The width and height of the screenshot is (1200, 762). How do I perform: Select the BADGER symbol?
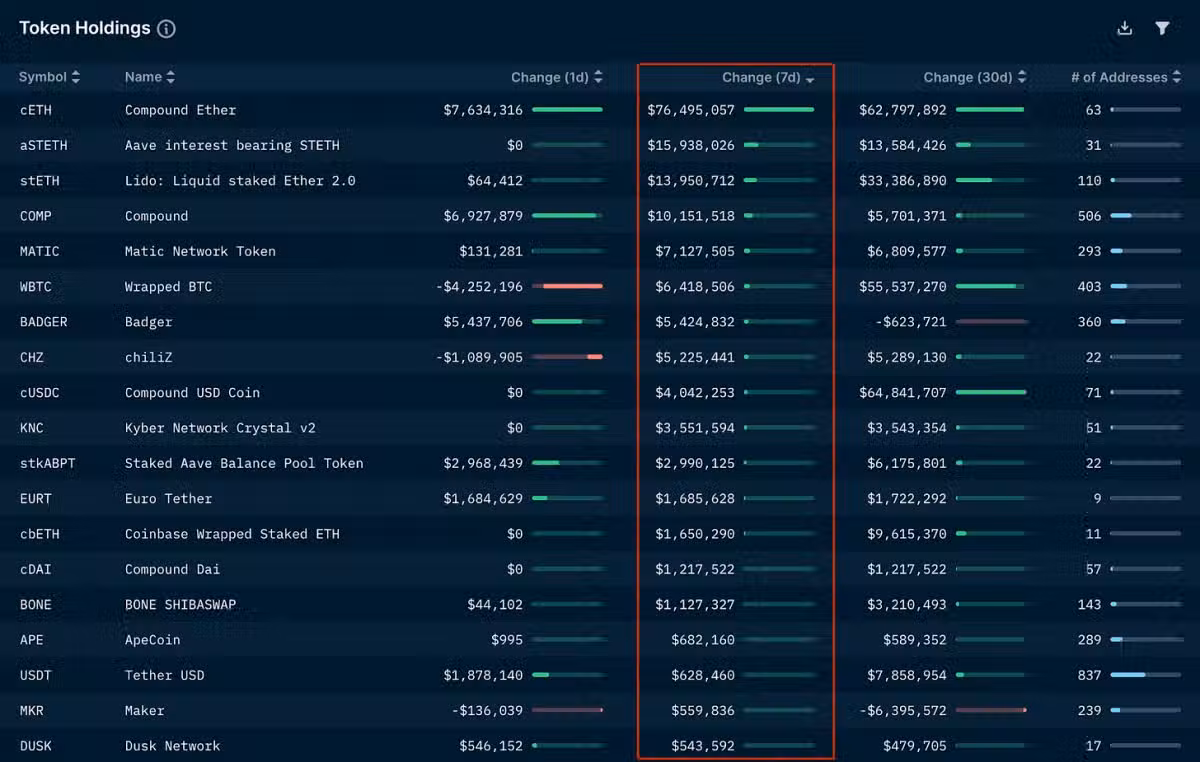[x=43, y=322]
